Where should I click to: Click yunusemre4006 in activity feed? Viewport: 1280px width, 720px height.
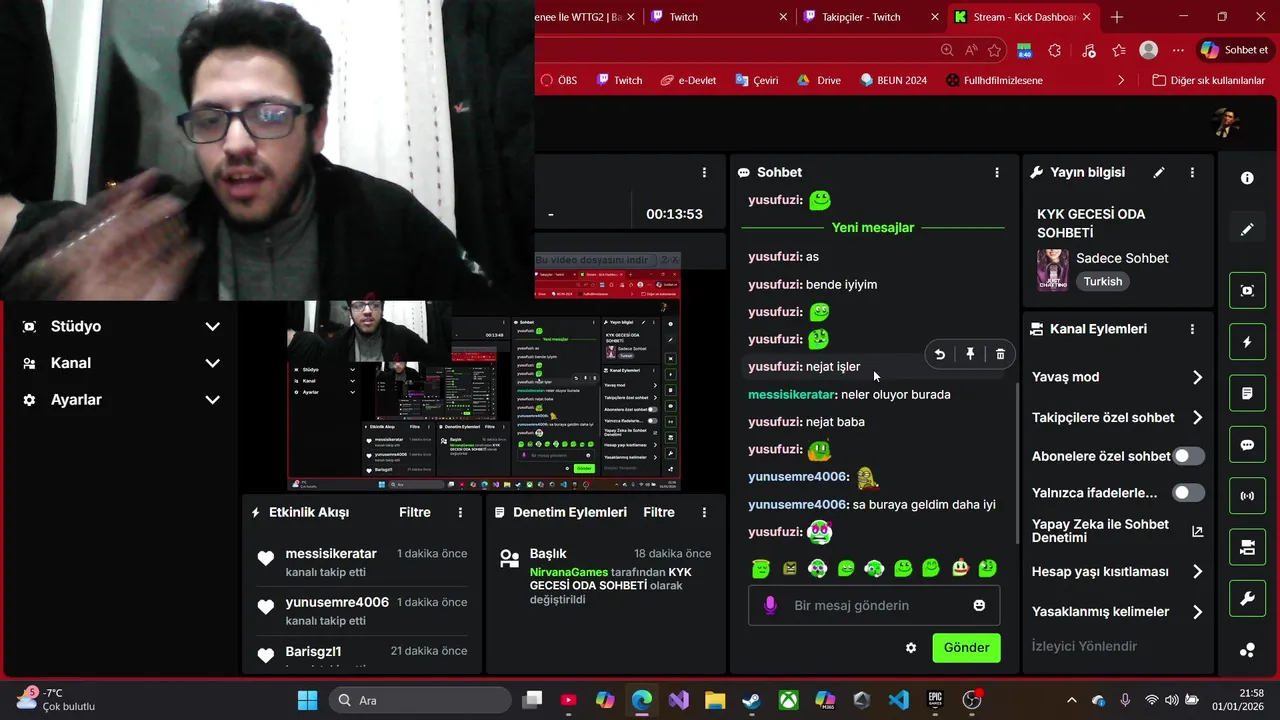coord(337,602)
